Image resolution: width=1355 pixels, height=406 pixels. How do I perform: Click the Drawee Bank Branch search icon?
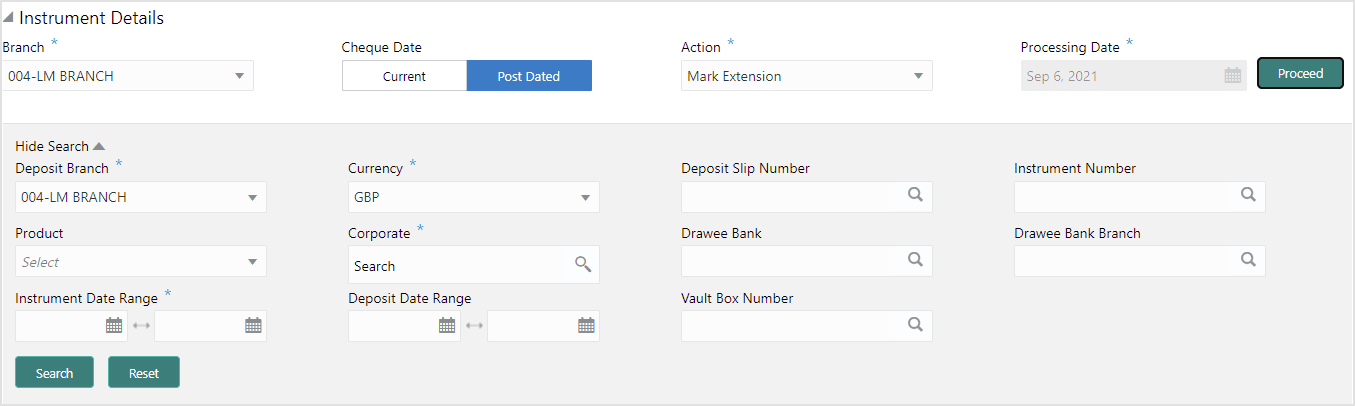click(1248, 259)
